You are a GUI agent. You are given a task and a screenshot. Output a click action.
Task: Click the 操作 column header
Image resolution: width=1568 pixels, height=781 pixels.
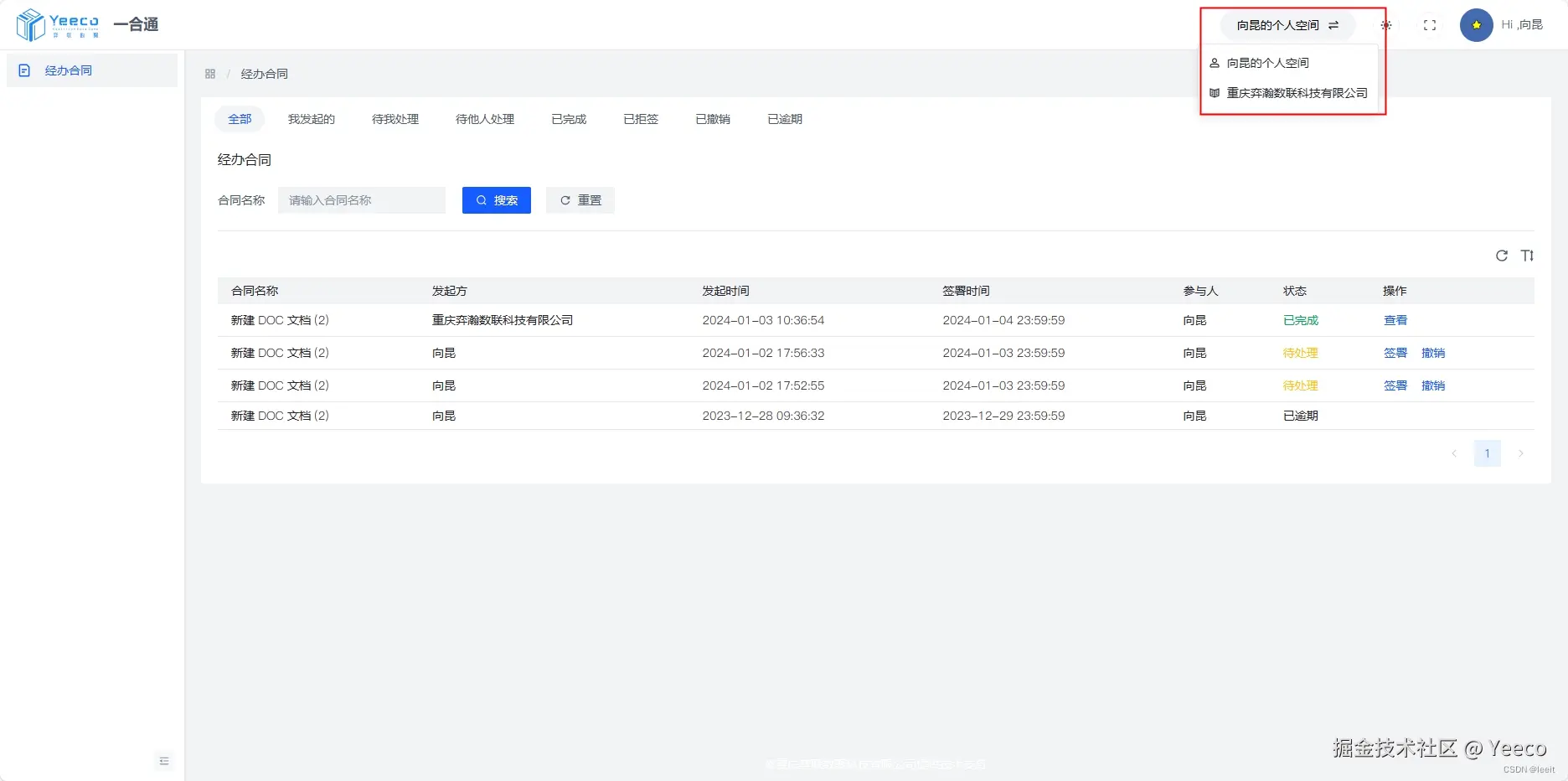tap(1395, 291)
